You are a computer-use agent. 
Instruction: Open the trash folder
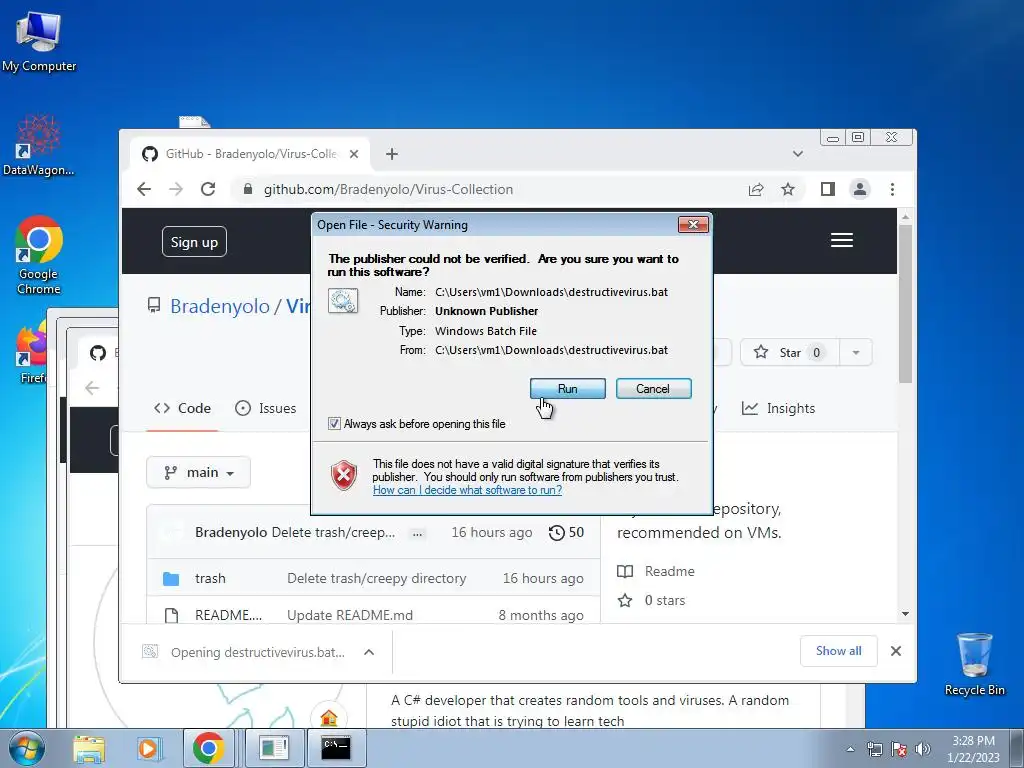click(x=210, y=579)
